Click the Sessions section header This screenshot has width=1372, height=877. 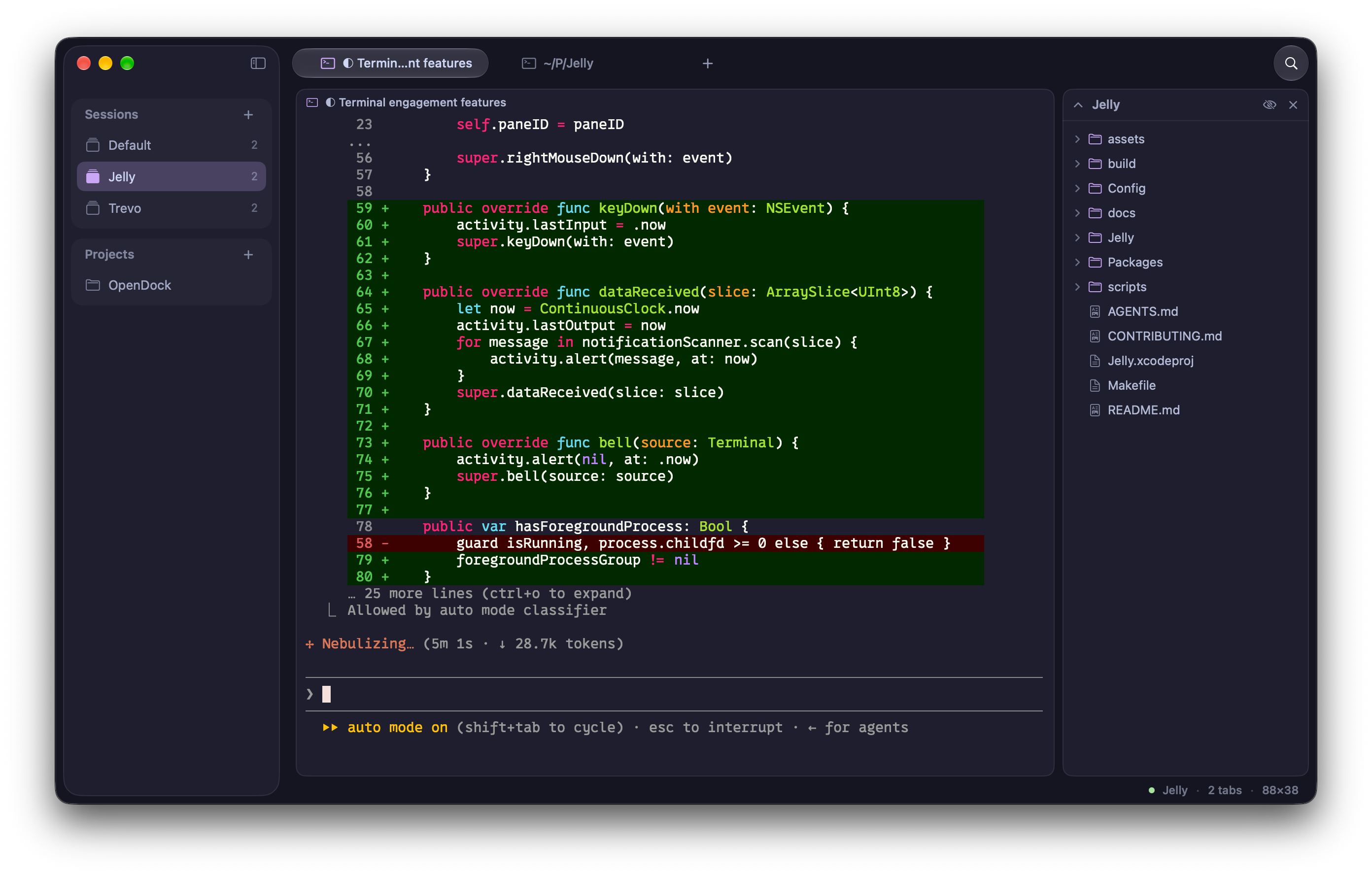(112, 114)
